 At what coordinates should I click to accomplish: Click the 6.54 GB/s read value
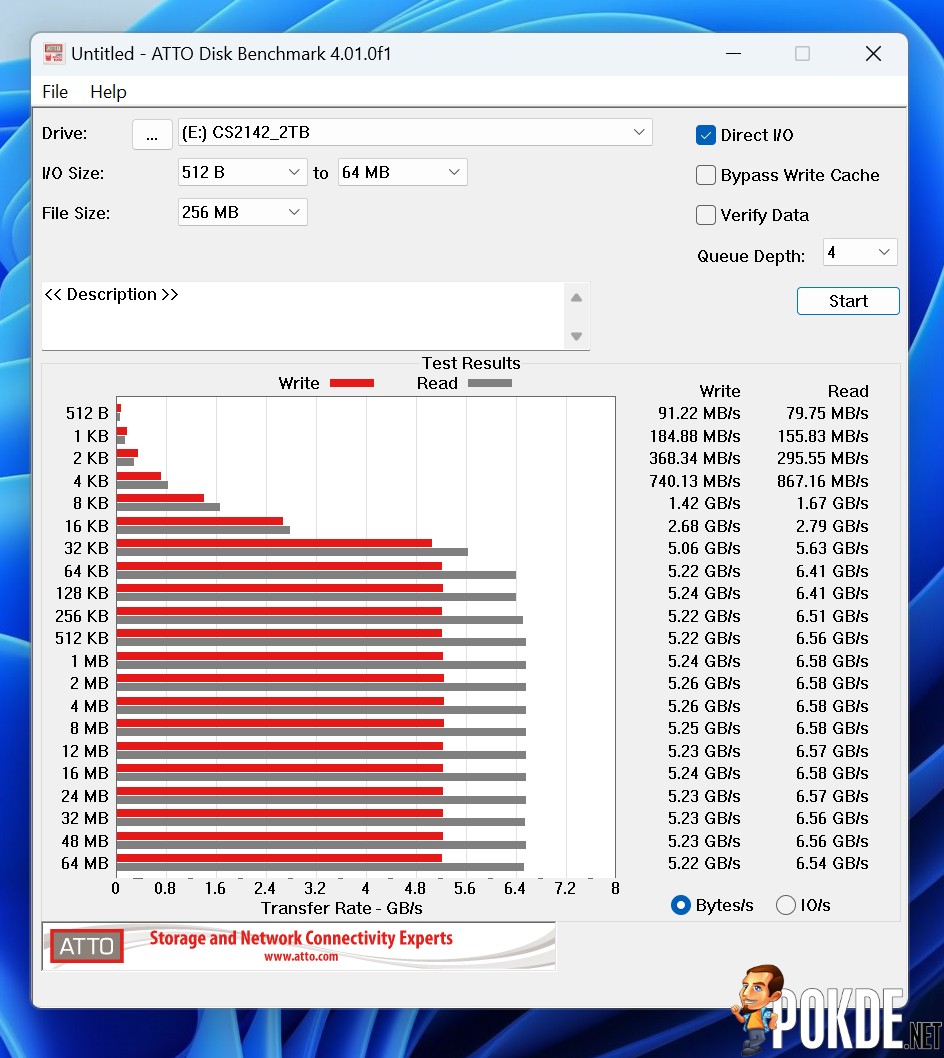pyautogui.click(x=832, y=864)
